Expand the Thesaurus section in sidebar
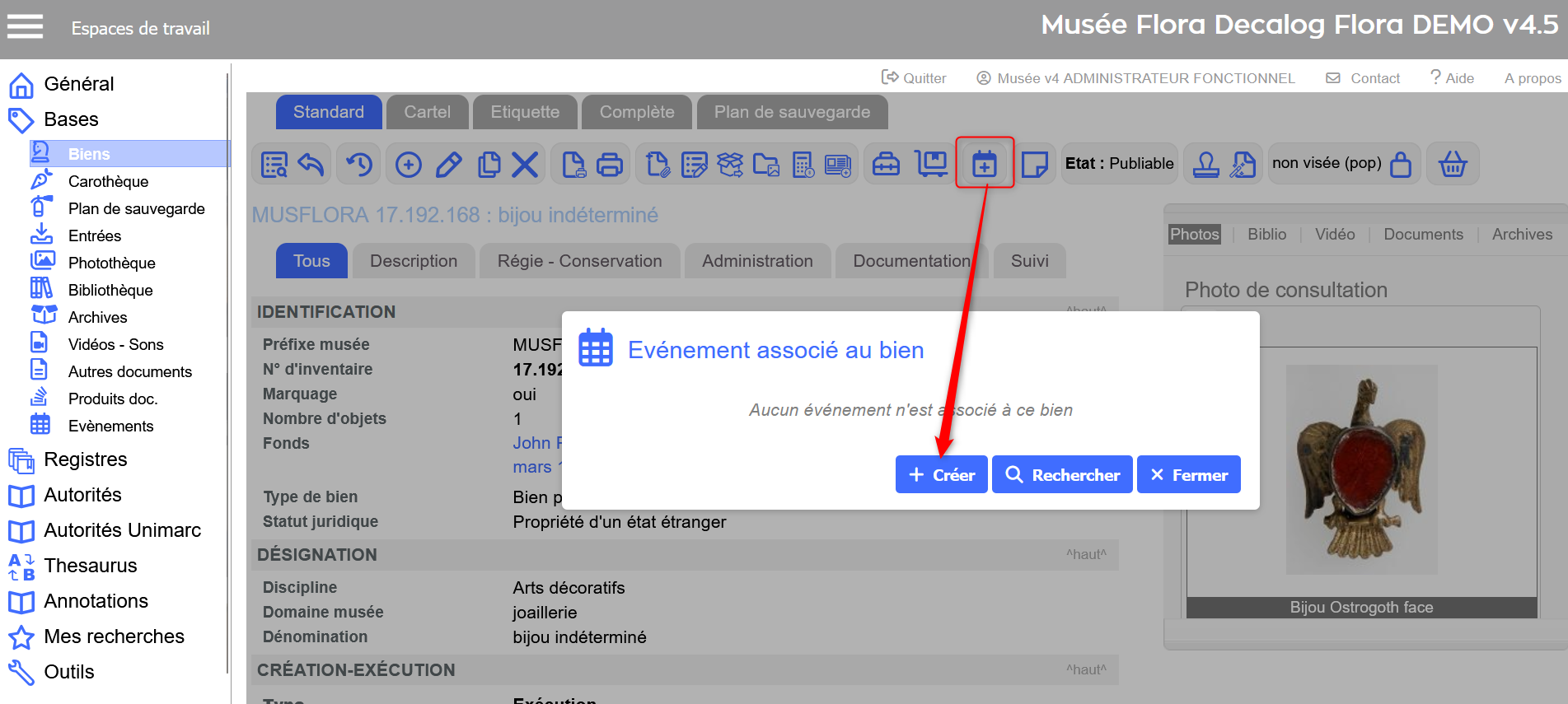This screenshot has height=704, width=1568. click(x=90, y=566)
